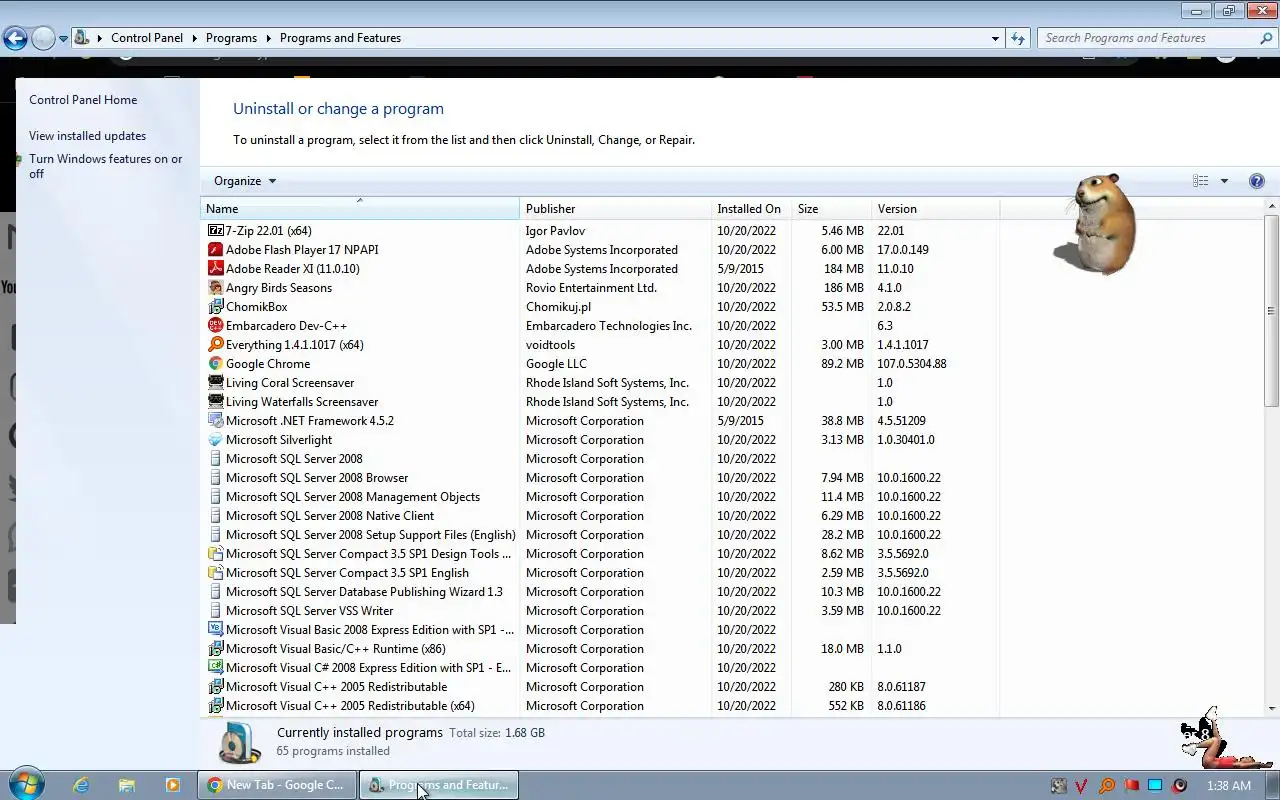The width and height of the screenshot is (1280, 800).
Task: Open the recent pages dropdown next to Forward
Action: (64, 39)
